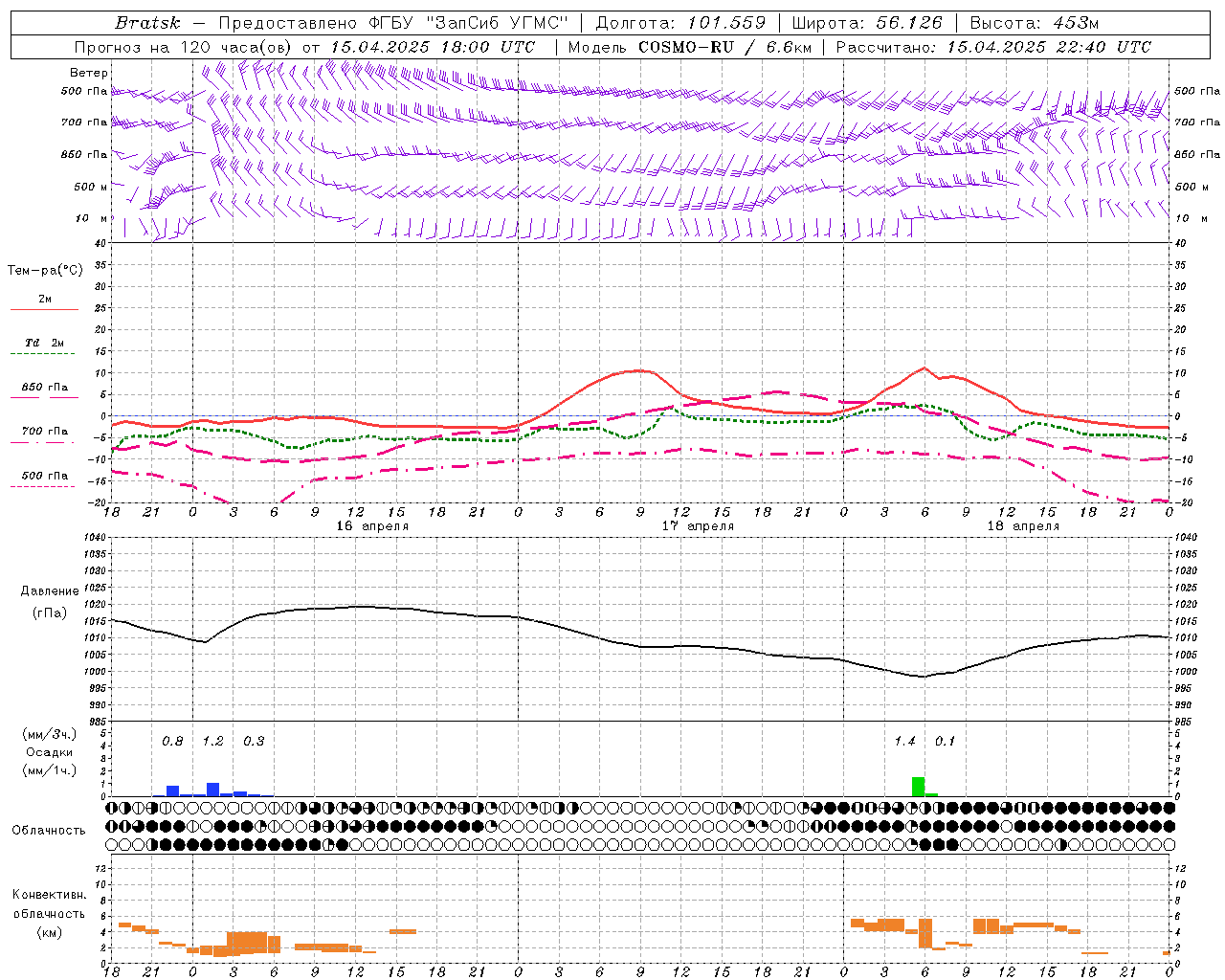Click the tall green precipitation bar

tap(918, 787)
